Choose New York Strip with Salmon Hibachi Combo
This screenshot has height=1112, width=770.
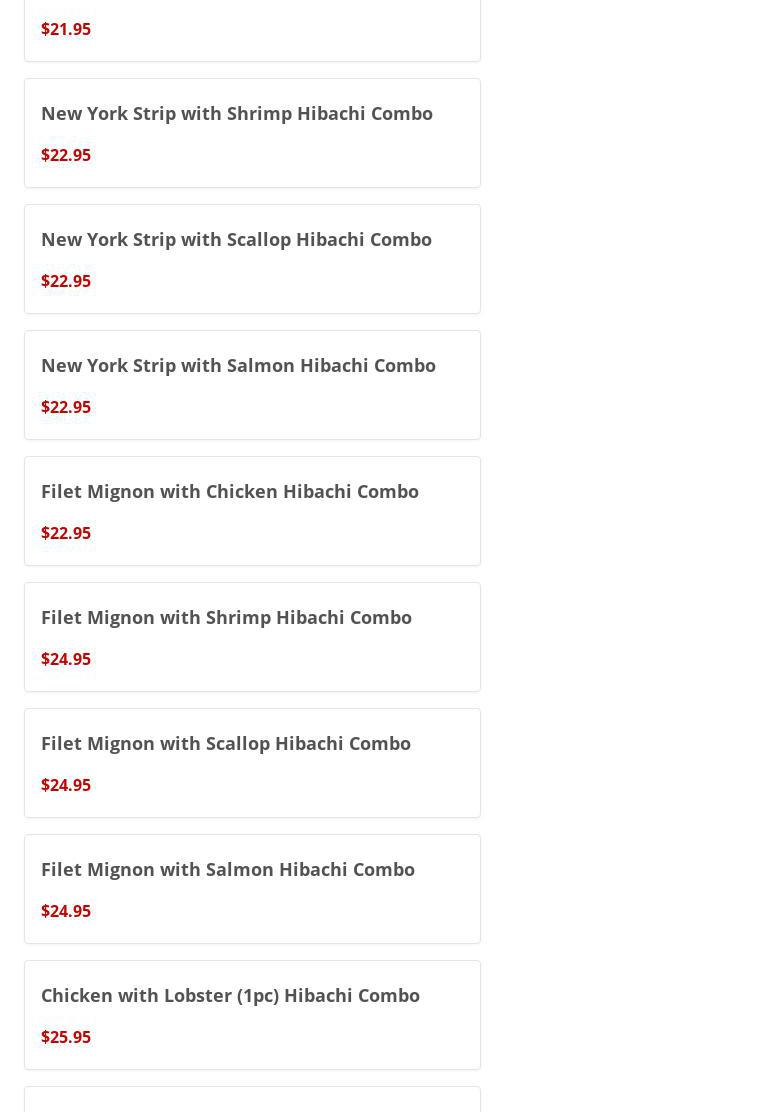click(238, 365)
